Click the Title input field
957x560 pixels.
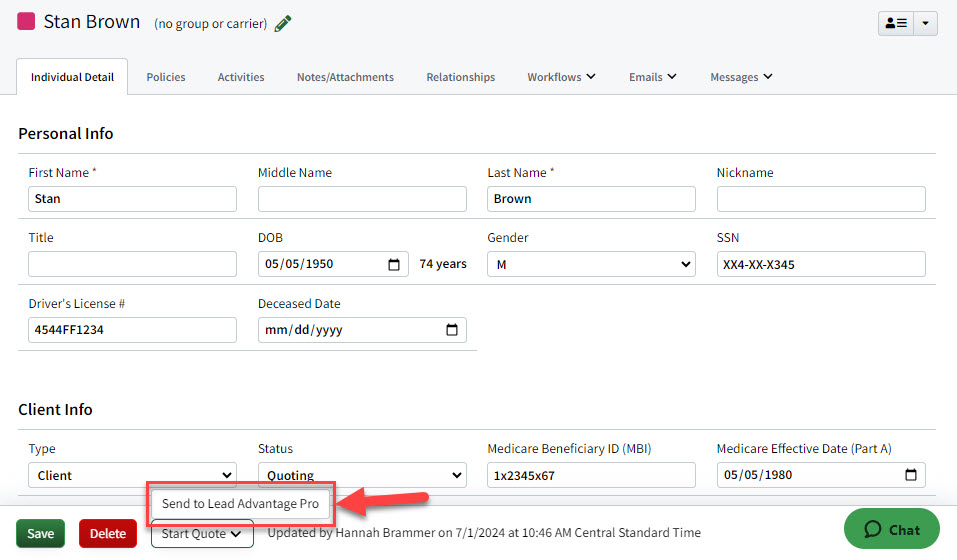click(132, 264)
